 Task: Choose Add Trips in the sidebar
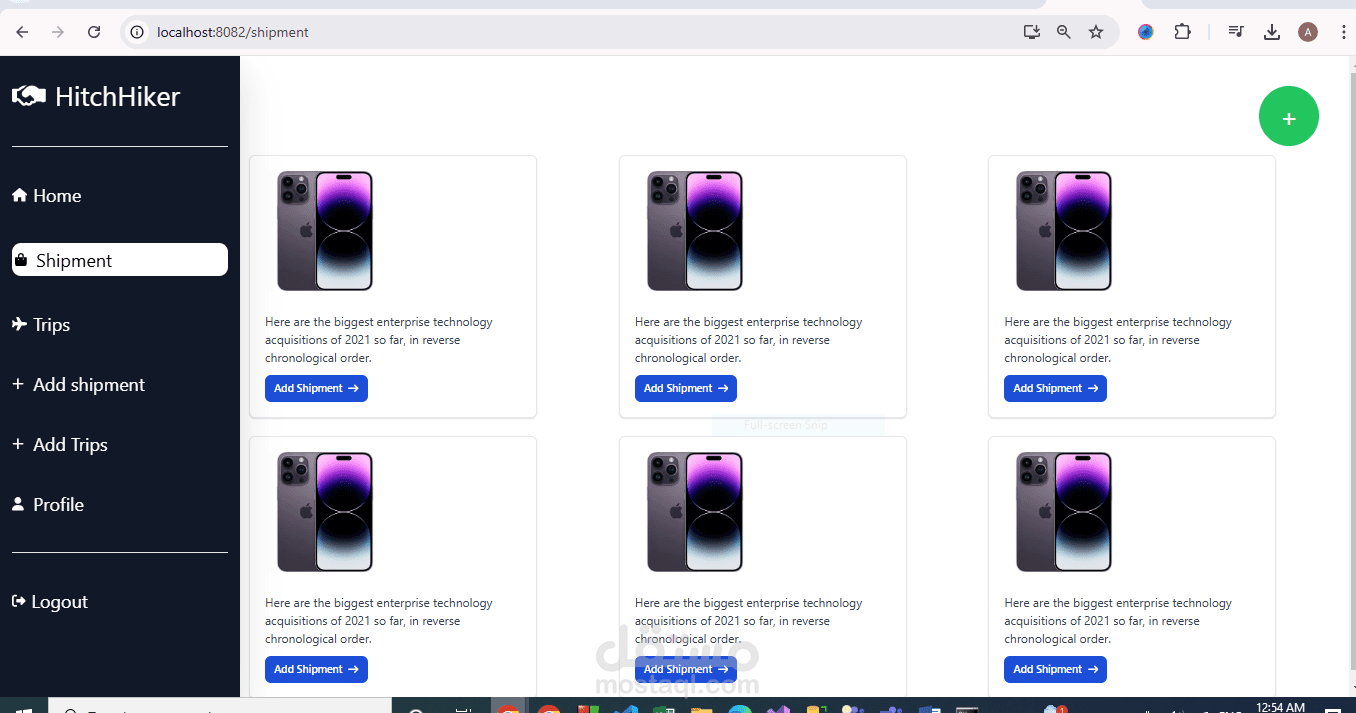coord(60,445)
